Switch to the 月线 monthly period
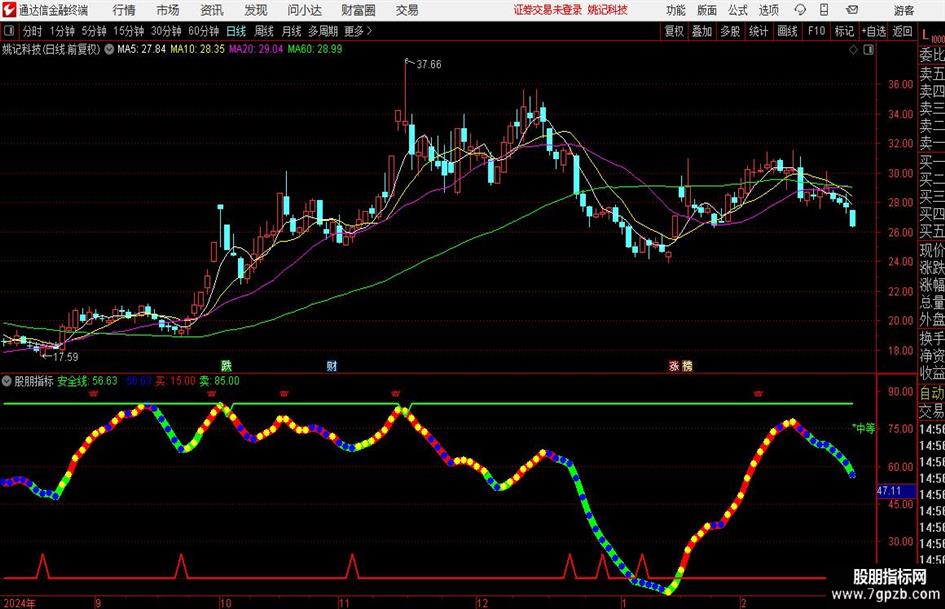945x609 pixels. click(x=291, y=31)
